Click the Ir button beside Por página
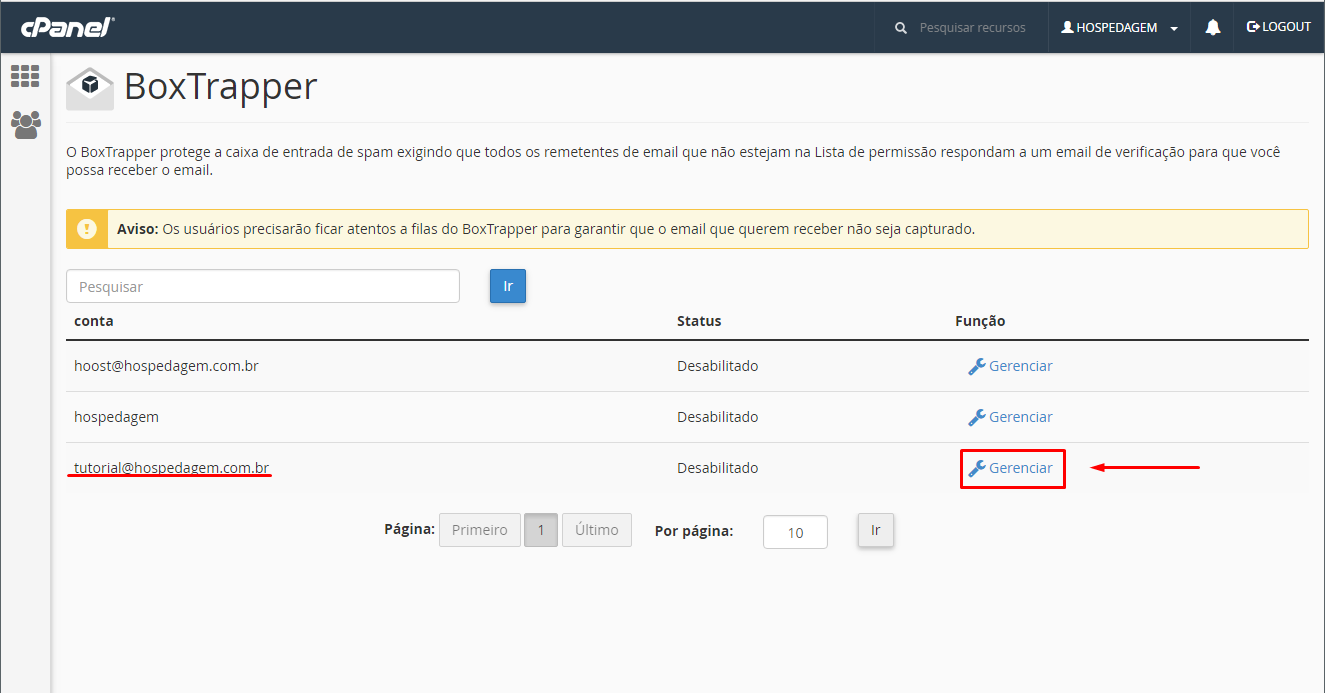The height and width of the screenshot is (693, 1325). (x=875, y=530)
